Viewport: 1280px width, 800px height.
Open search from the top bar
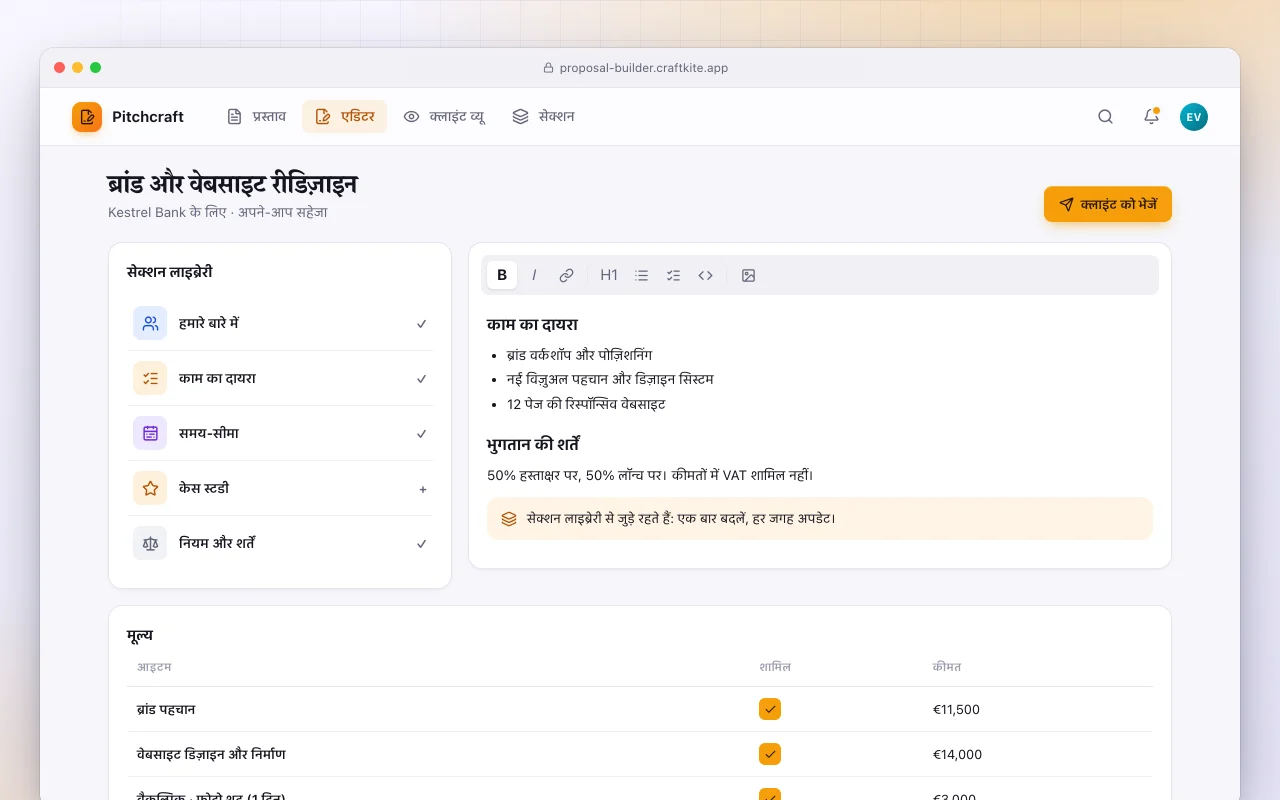click(1105, 117)
